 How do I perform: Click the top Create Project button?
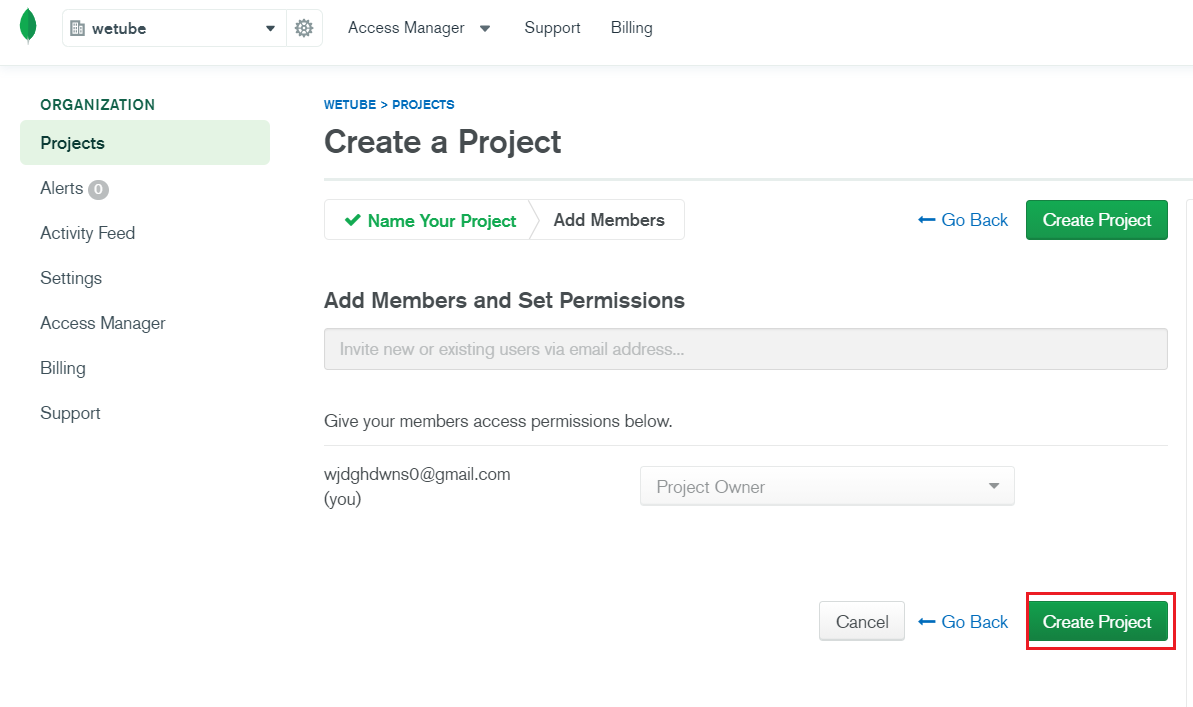1096,220
